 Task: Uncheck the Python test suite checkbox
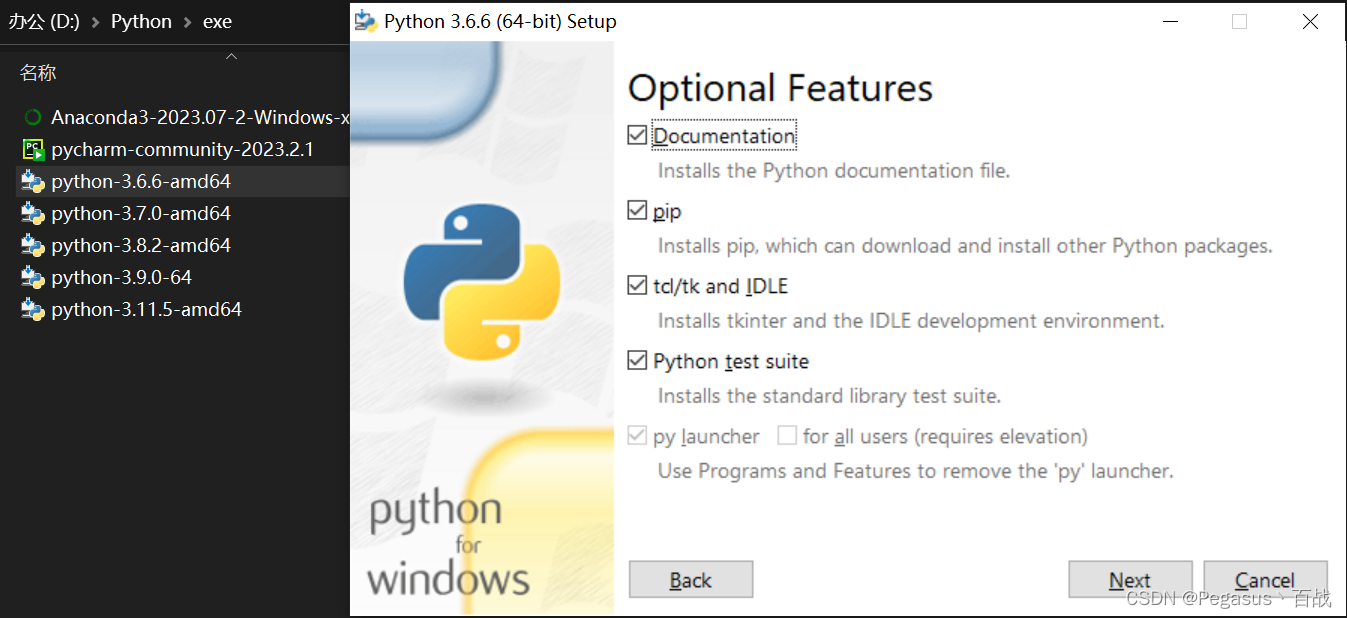(x=637, y=361)
